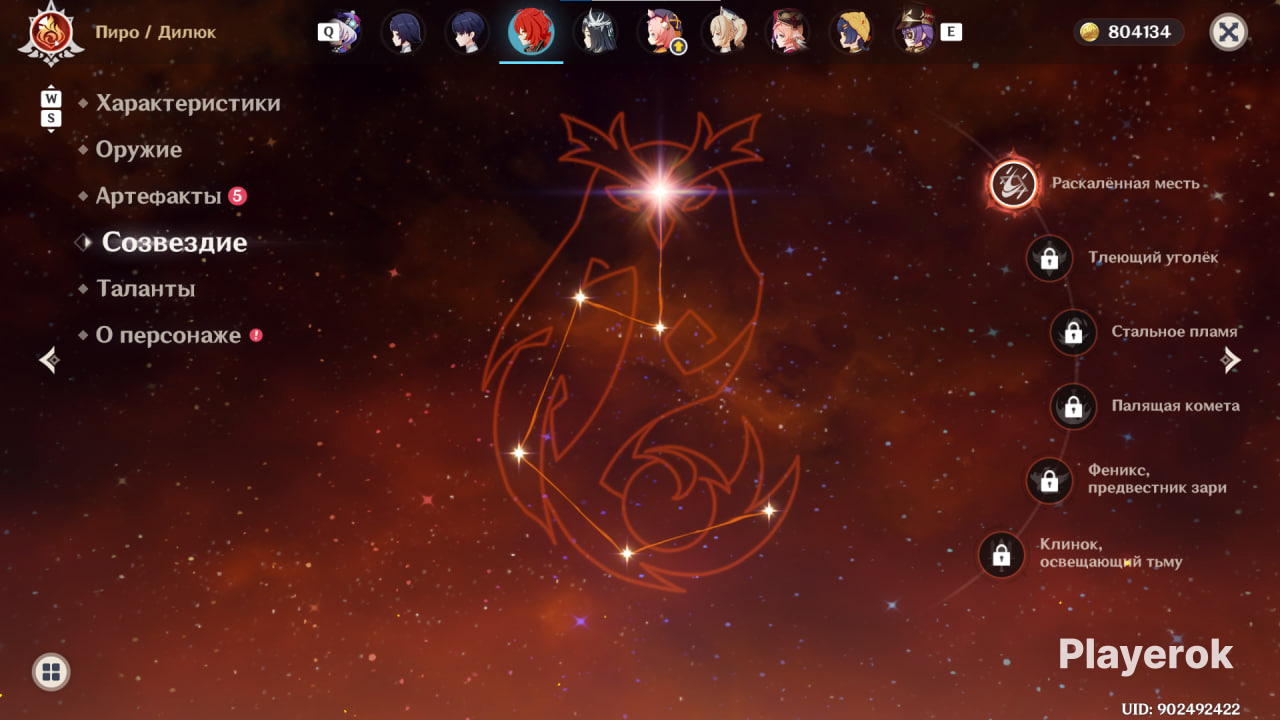Click the 804134 Mora balance
This screenshot has width=1280, height=720.
(x=1139, y=32)
